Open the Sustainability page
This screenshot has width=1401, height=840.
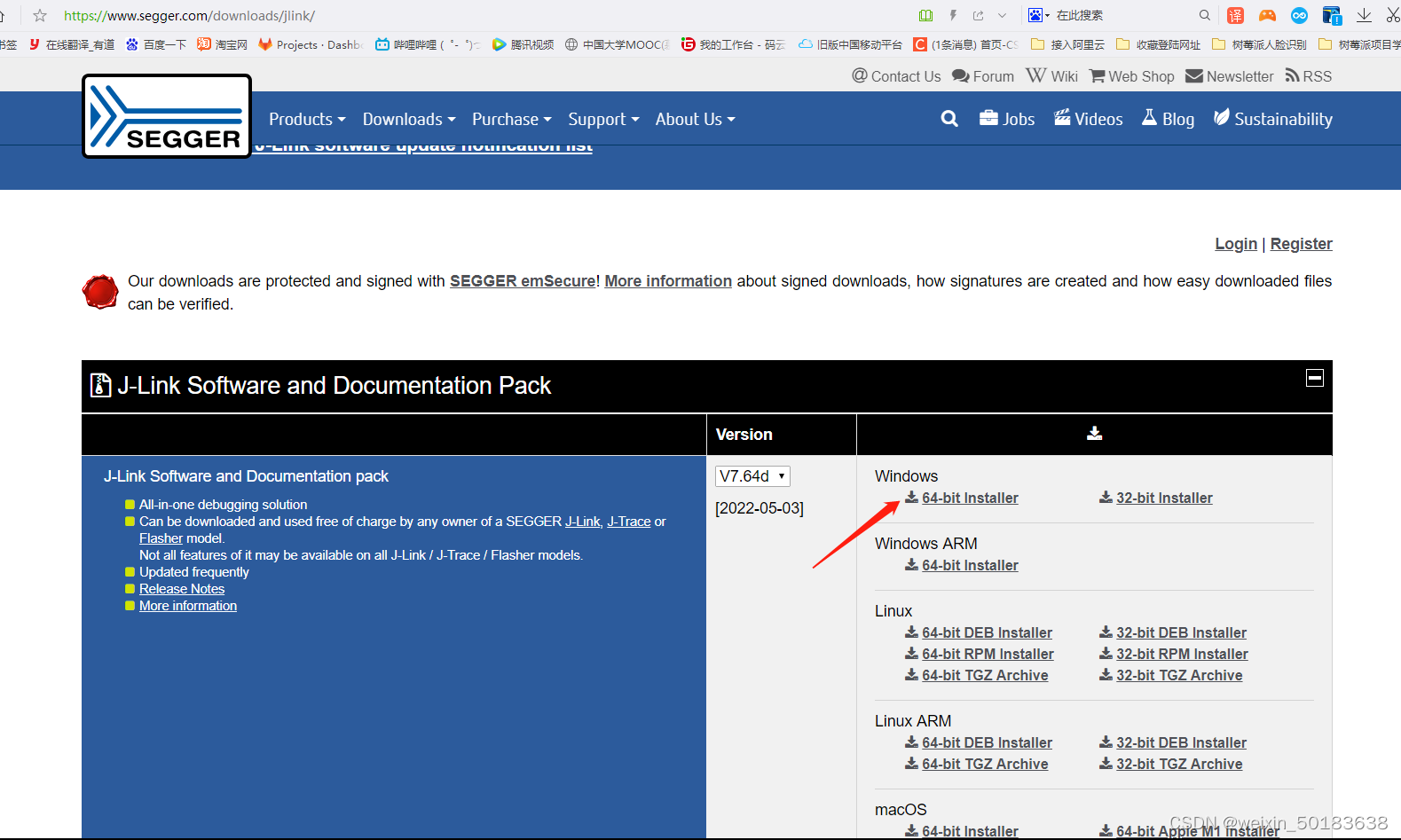click(x=1273, y=119)
